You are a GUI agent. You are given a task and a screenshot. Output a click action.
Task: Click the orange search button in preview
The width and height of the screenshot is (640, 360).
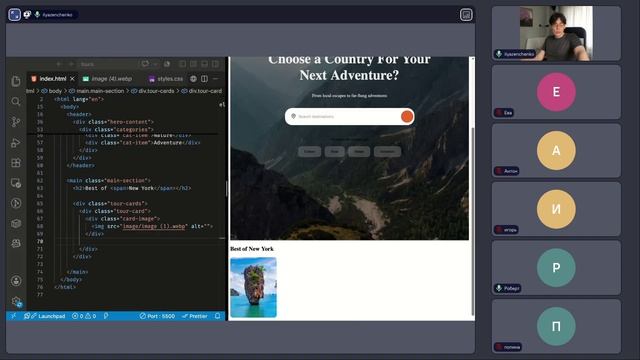[x=407, y=116]
